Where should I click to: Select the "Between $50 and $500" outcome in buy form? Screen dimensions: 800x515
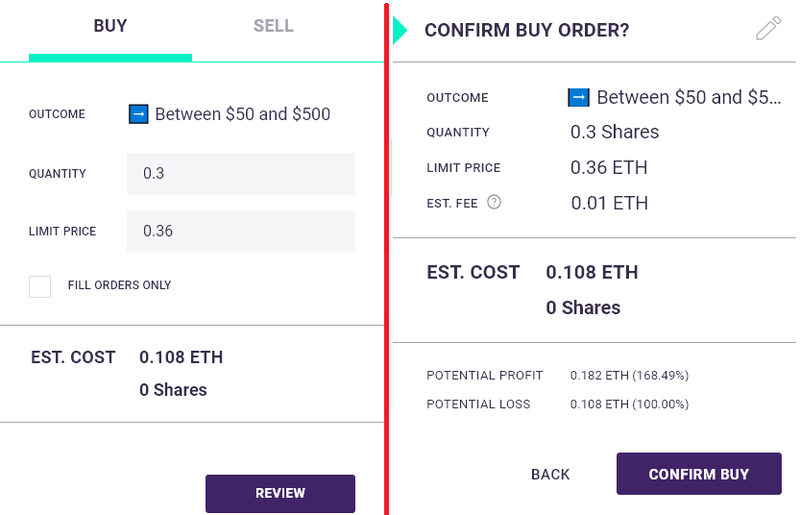click(242, 114)
